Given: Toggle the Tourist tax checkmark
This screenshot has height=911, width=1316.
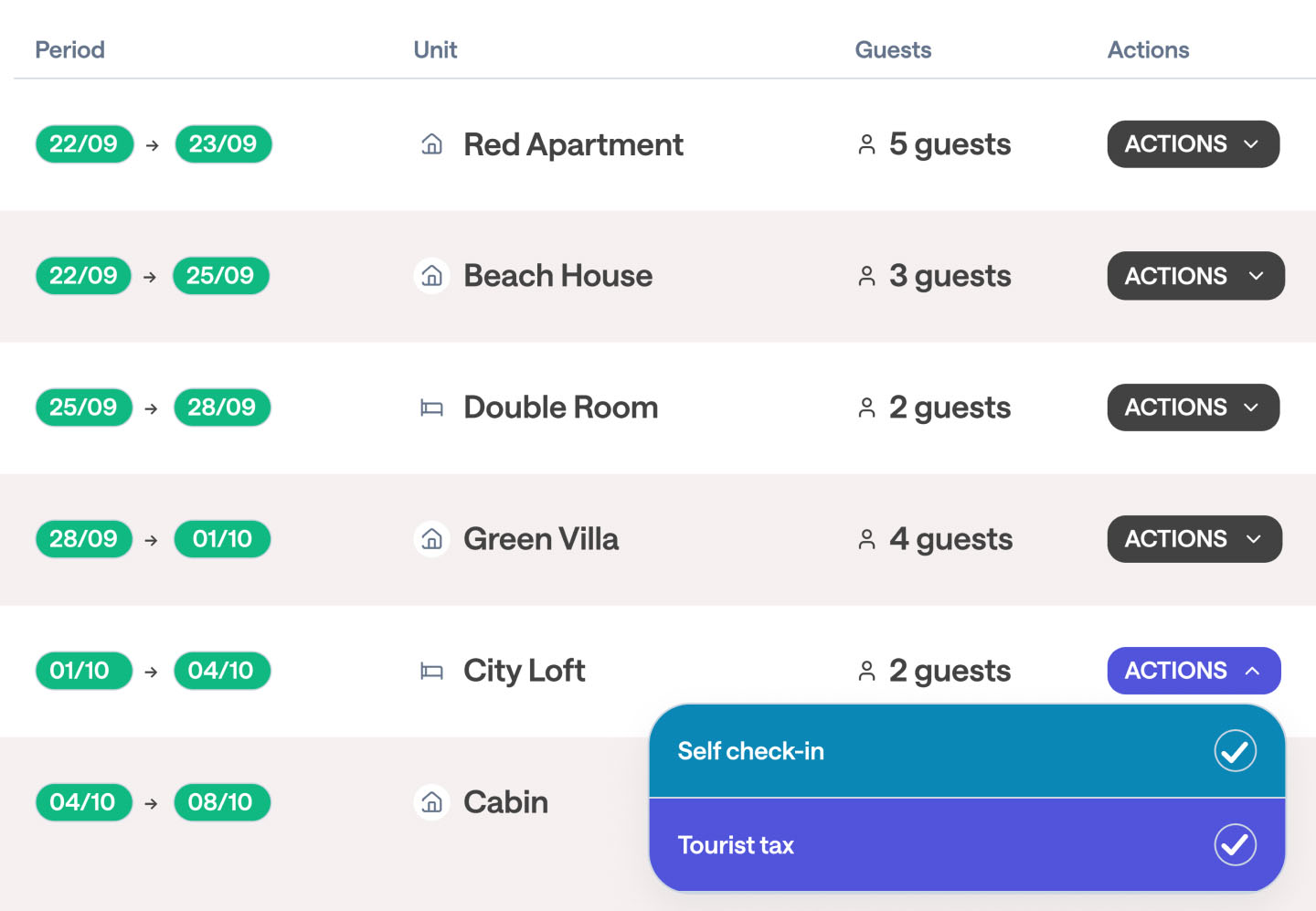Looking at the screenshot, I should (x=1235, y=845).
